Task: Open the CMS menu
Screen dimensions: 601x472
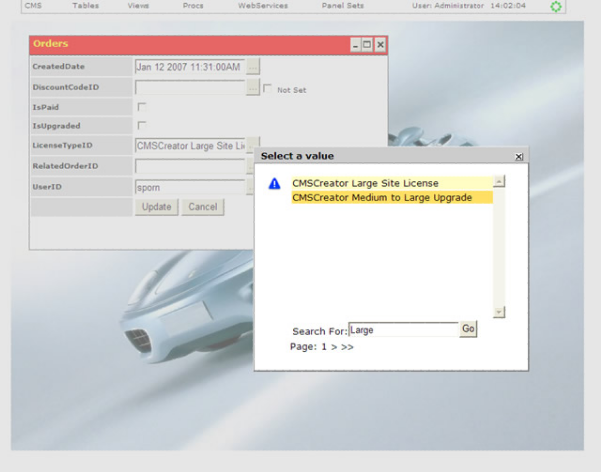Action: 33,6
